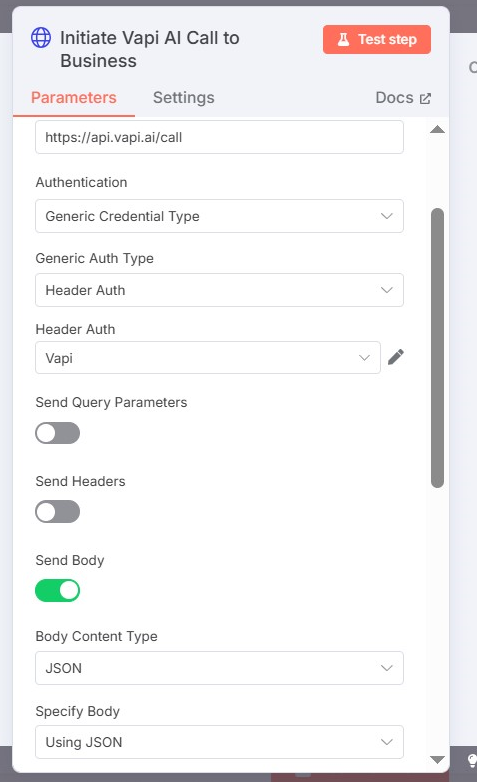Enable the Send Query Parameters toggle

pyautogui.click(x=57, y=433)
